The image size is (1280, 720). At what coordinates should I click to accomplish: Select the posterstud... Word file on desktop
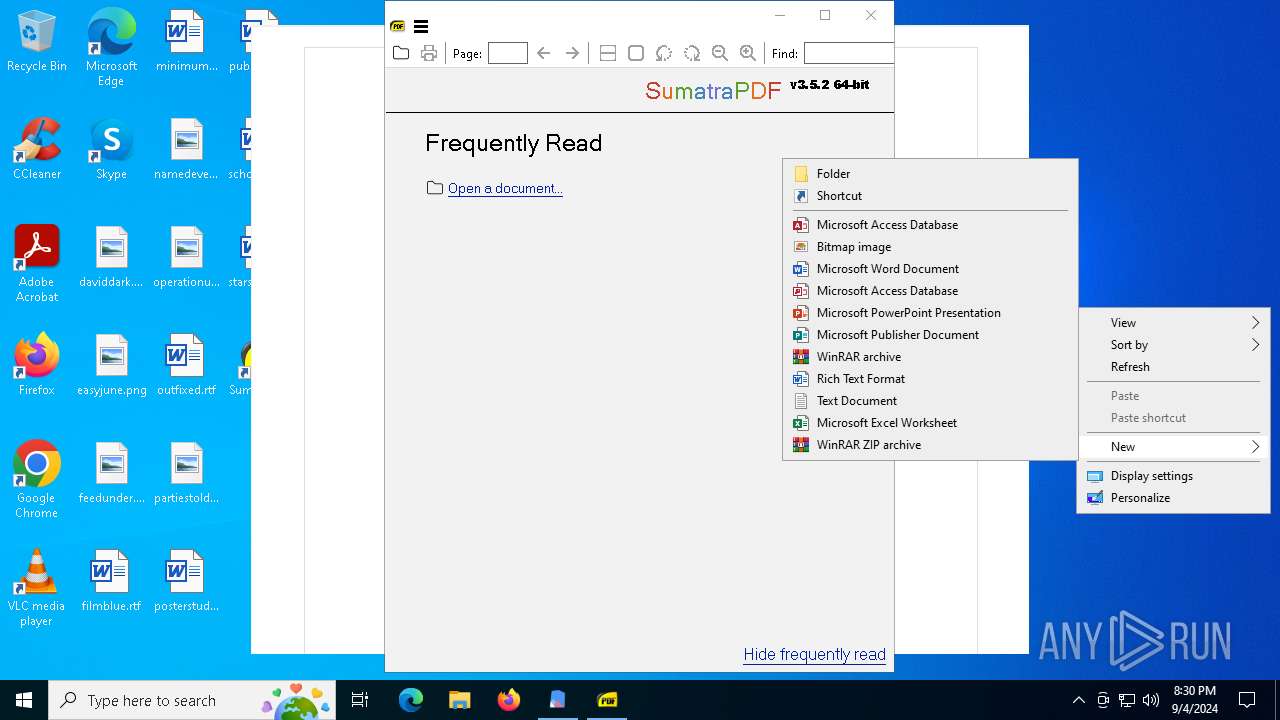click(x=186, y=580)
